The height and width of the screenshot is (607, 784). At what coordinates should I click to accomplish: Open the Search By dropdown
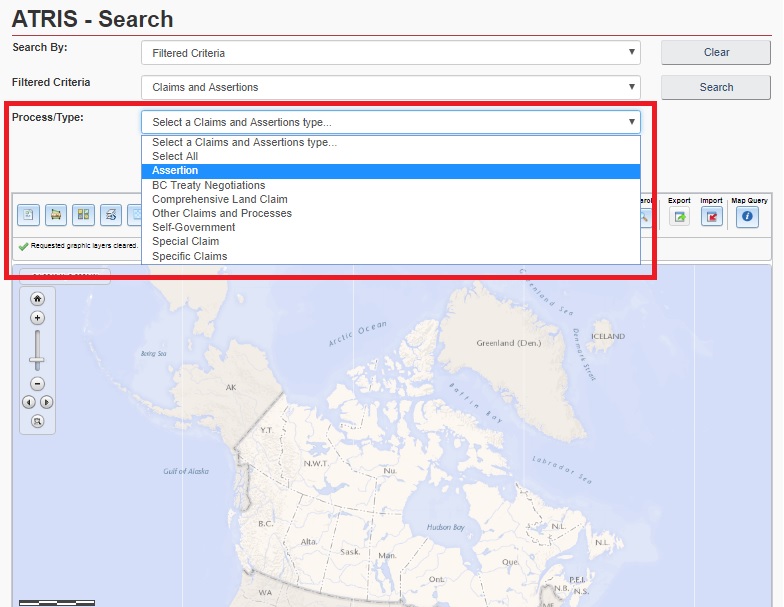pos(390,52)
